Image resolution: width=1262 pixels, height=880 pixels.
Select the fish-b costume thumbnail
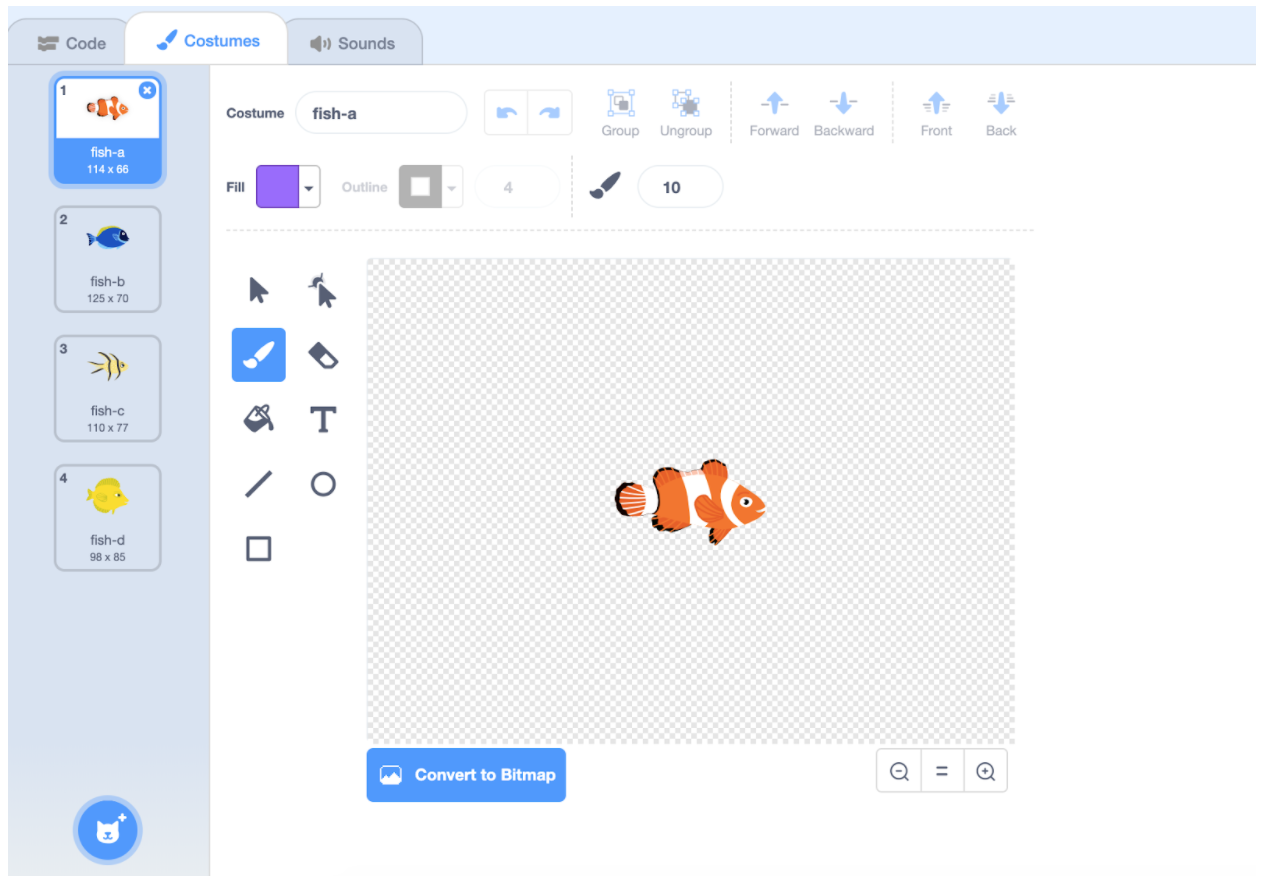click(108, 260)
